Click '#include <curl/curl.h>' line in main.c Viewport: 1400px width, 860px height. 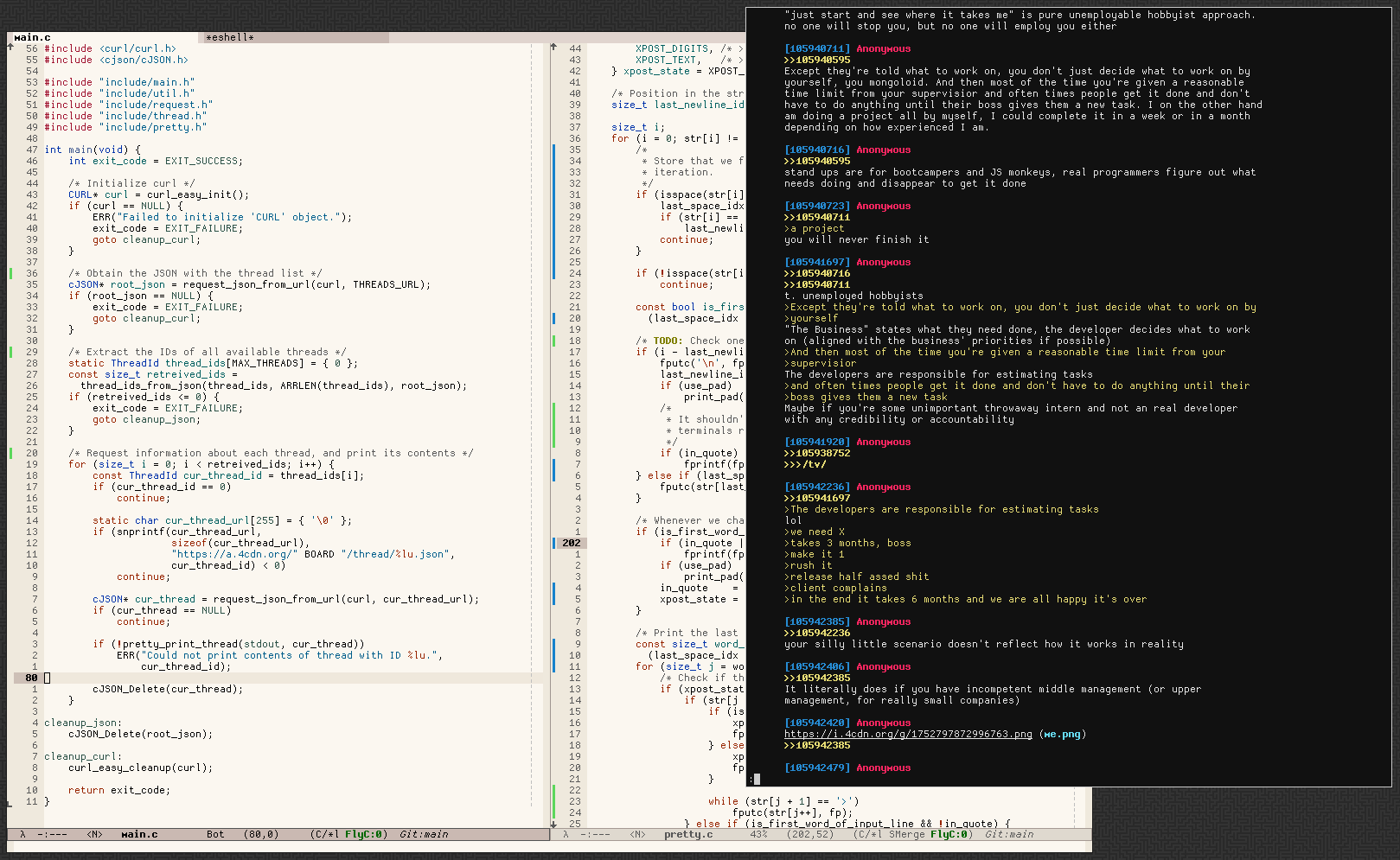tap(111, 48)
